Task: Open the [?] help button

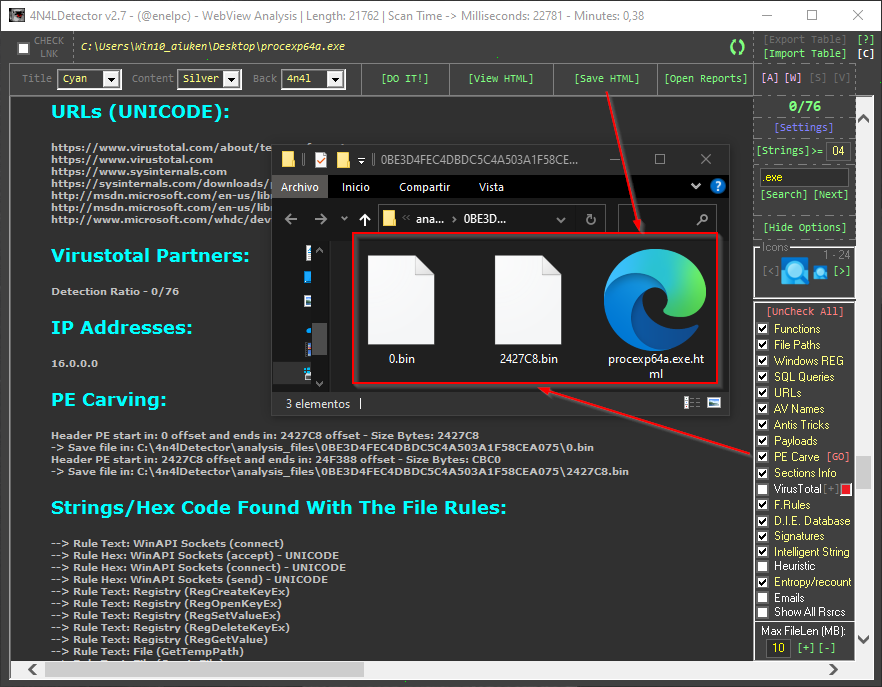Action: (x=865, y=39)
